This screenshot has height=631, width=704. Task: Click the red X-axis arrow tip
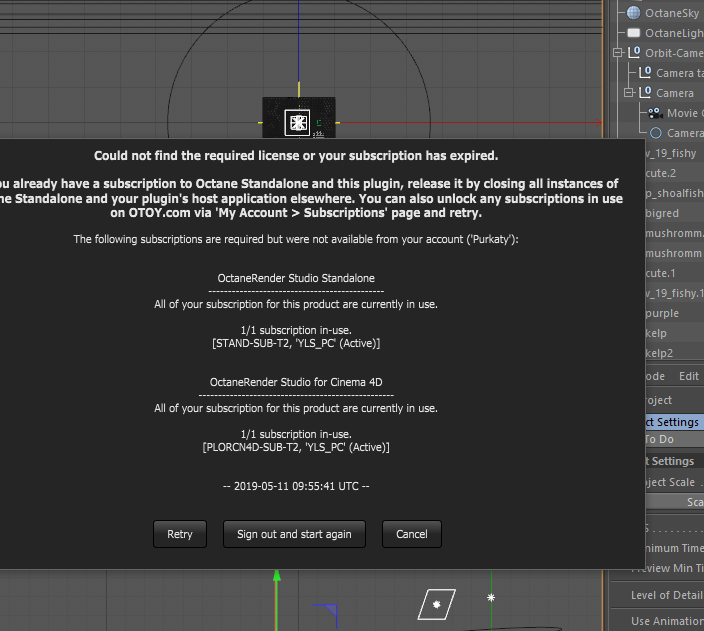point(598,122)
